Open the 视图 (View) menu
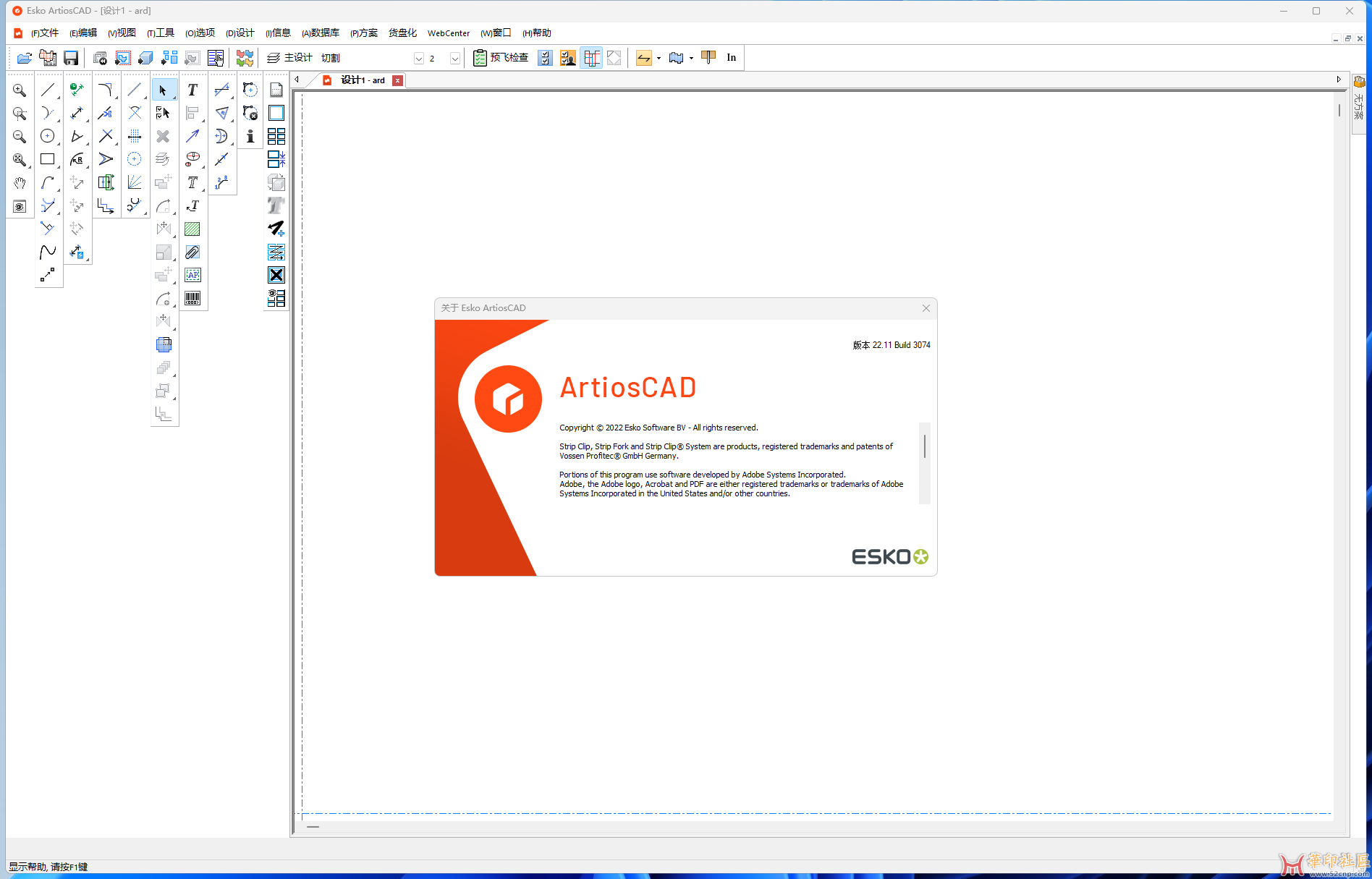 122,33
